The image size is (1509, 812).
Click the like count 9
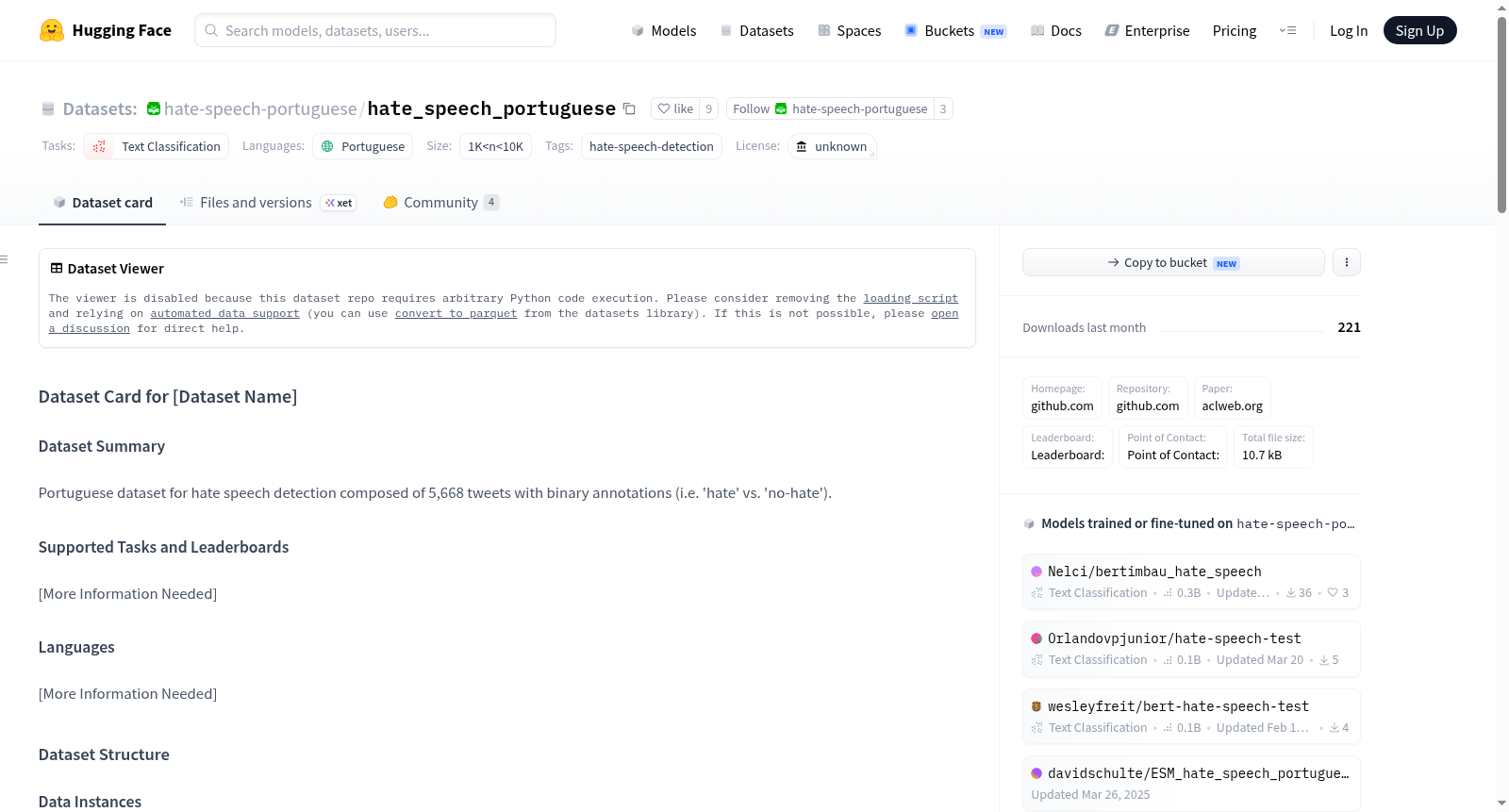click(708, 108)
